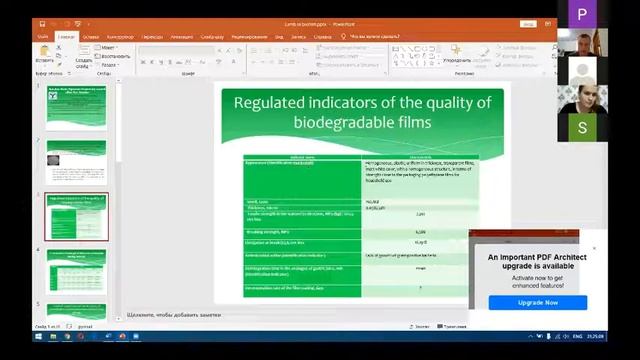The width and height of the screenshot is (640, 360).
Task: Switch to the Анимация tab
Action: [x=182, y=37]
